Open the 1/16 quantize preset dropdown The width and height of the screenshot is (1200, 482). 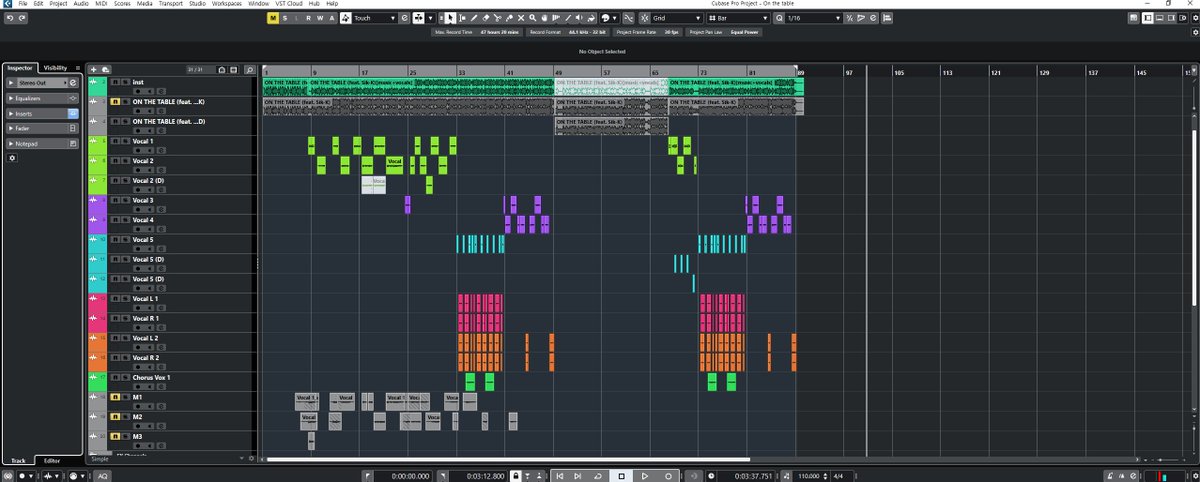click(814, 18)
